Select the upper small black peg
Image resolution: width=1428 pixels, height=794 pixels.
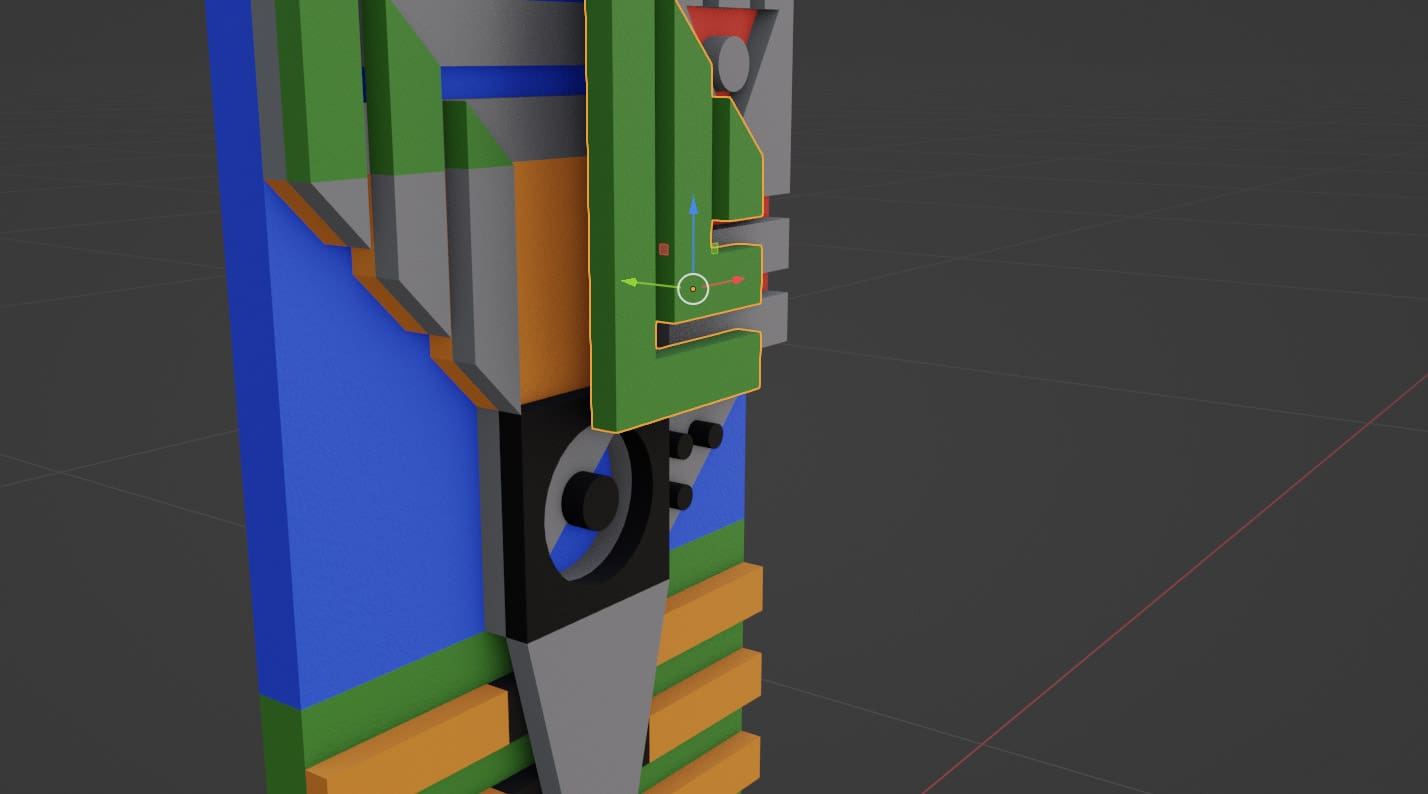click(706, 435)
